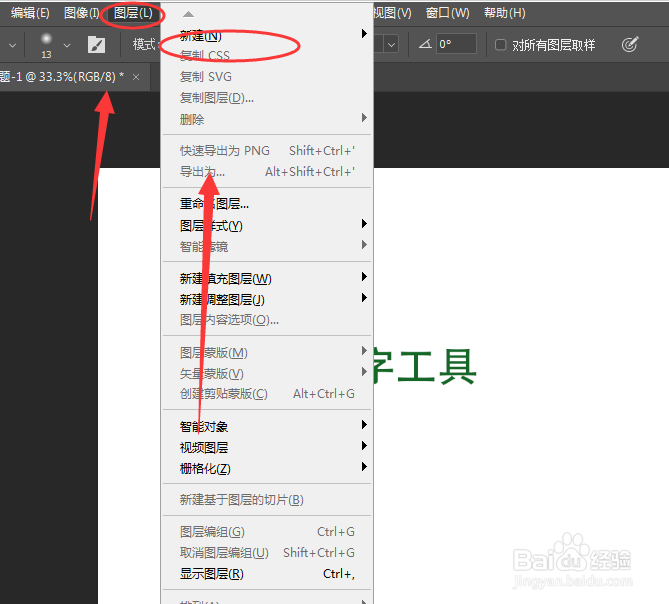
Task: Select 图层编组(G) menu item
Action: tap(267, 532)
